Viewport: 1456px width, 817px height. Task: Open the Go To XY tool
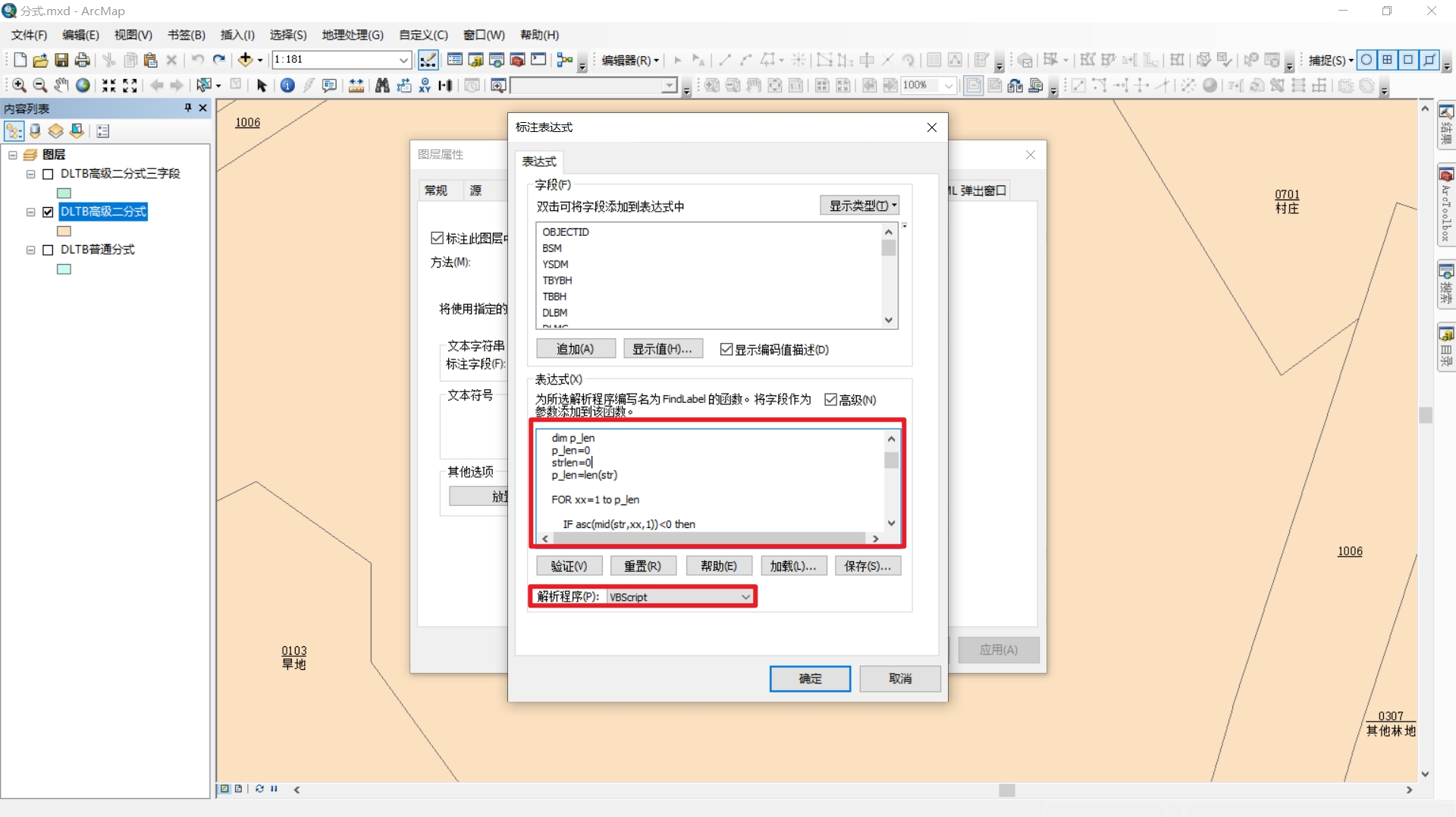(x=425, y=86)
